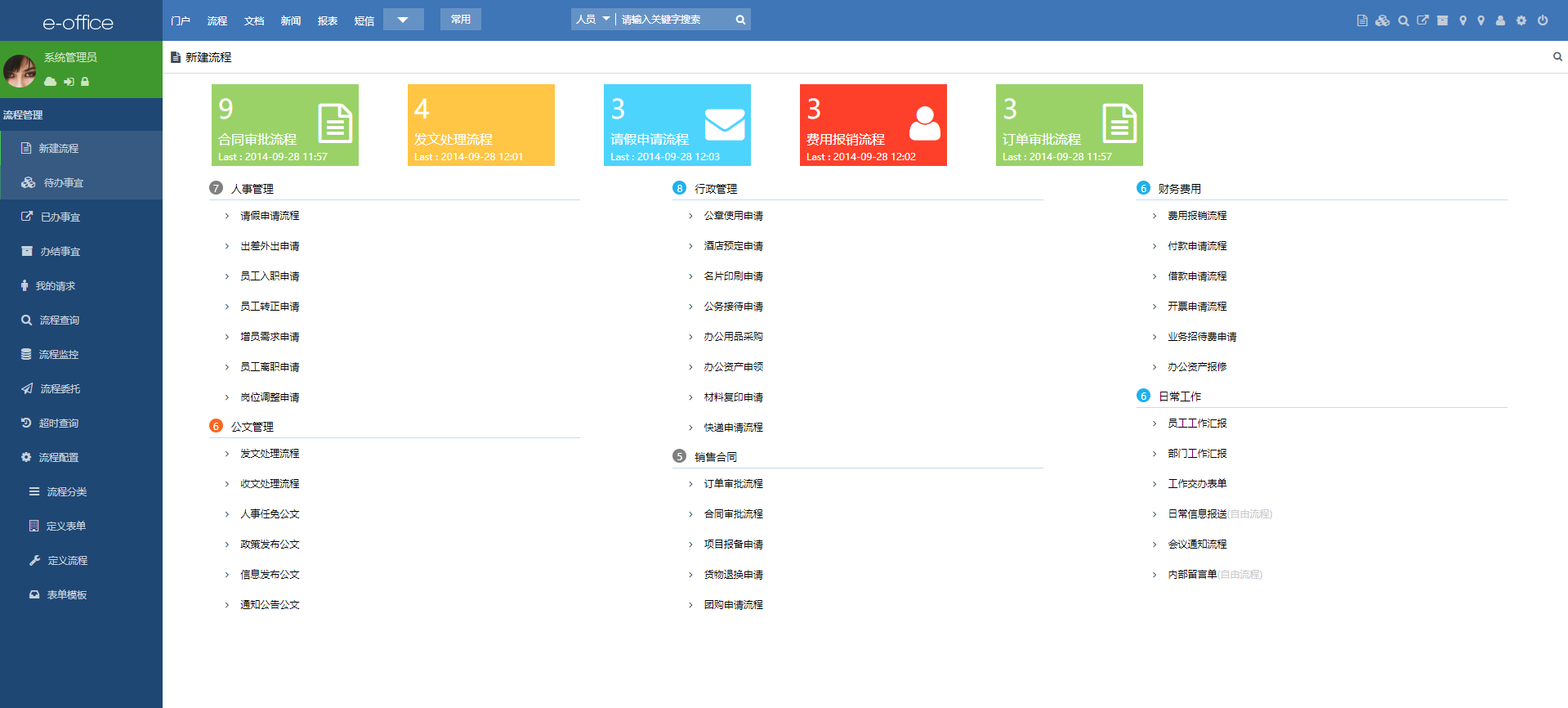Start the 借款申请流程 workflow
The height and width of the screenshot is (708, 1568).
[x=1197, y=276]
